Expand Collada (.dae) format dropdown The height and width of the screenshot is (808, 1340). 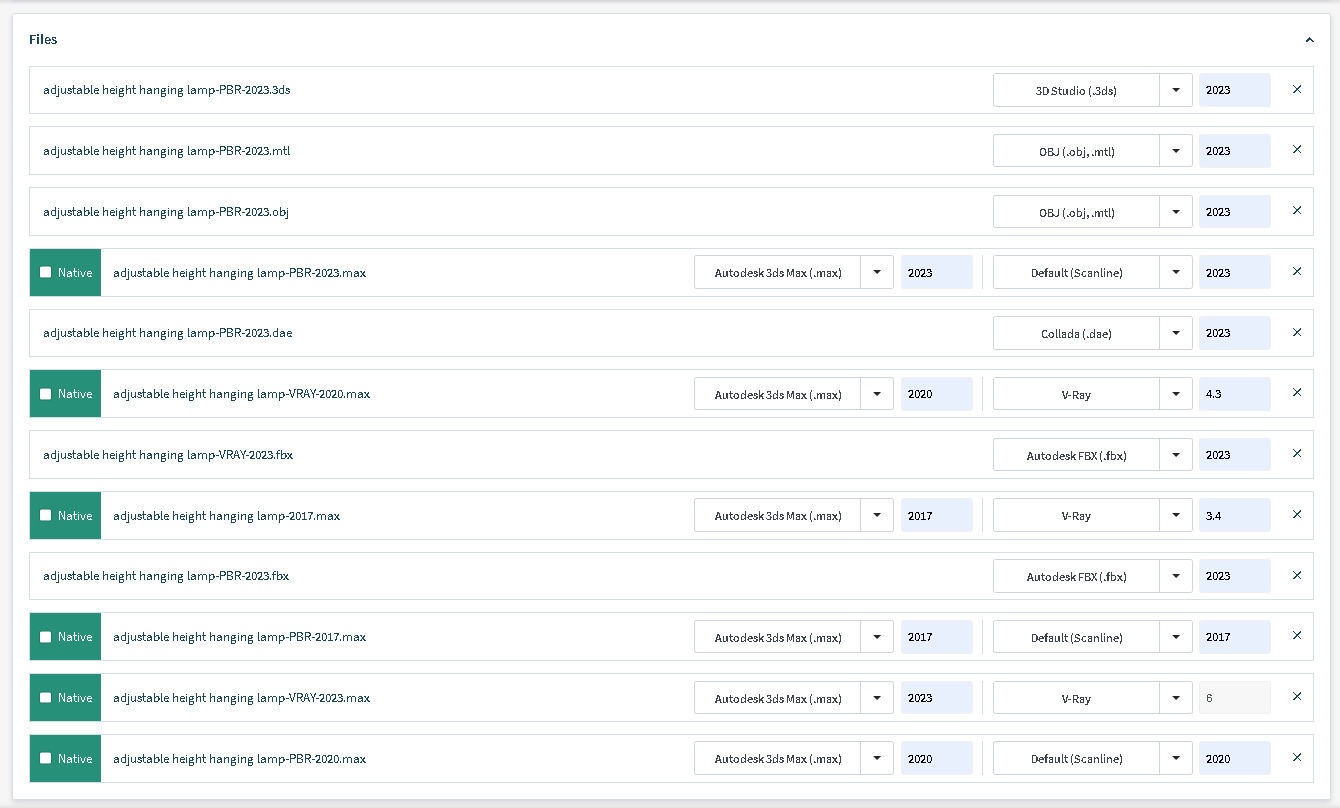[1176, 333]
